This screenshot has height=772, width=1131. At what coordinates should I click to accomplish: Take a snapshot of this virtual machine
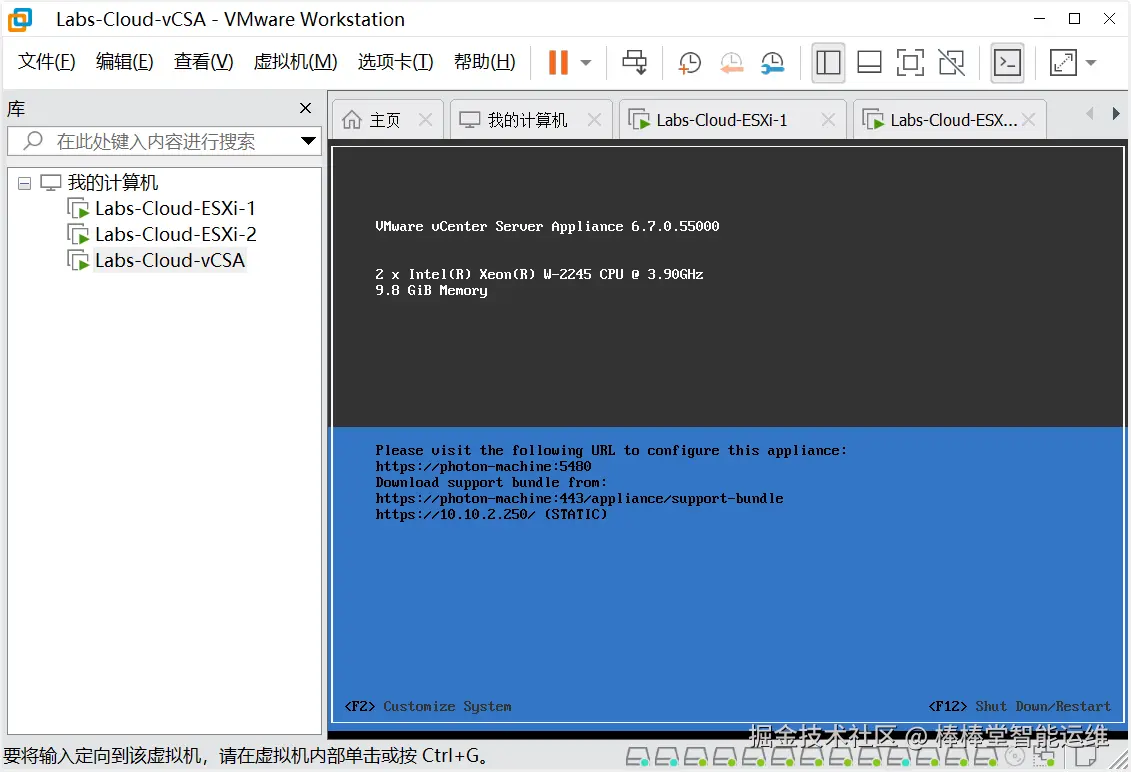[x=689, y=63]
